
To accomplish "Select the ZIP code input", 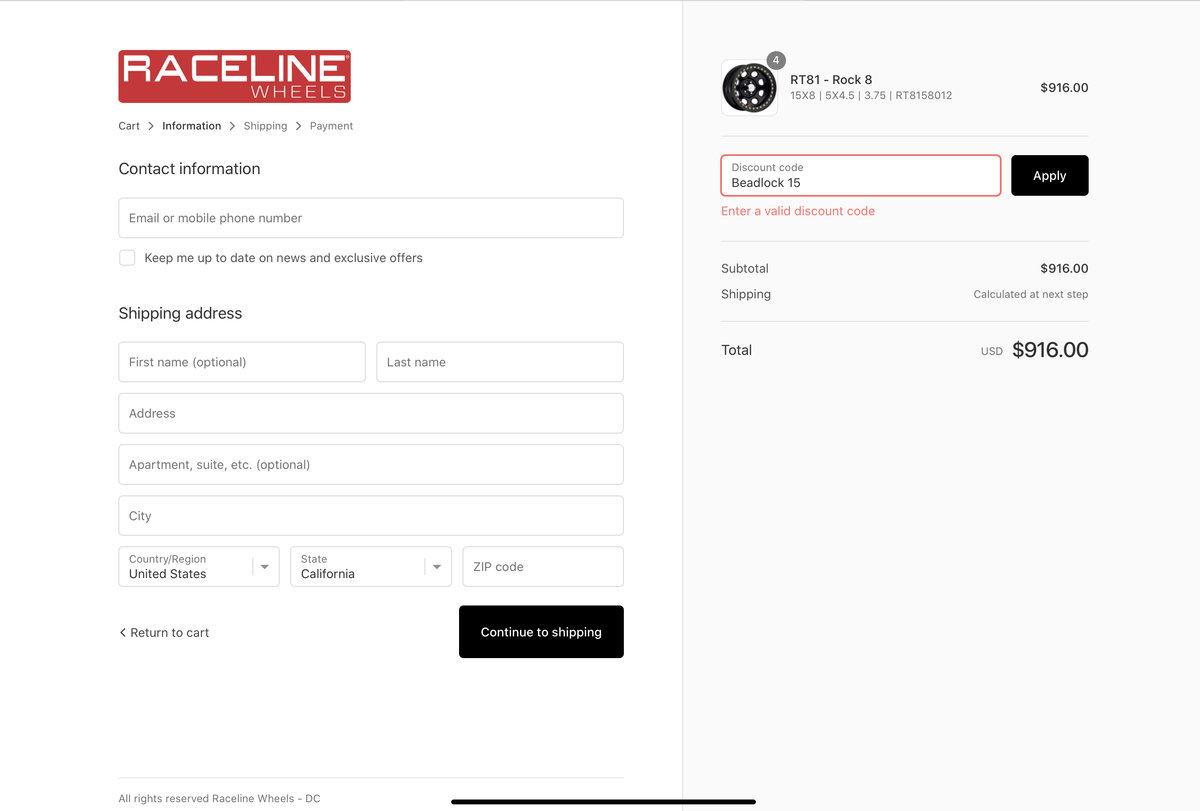I will 543,567.
